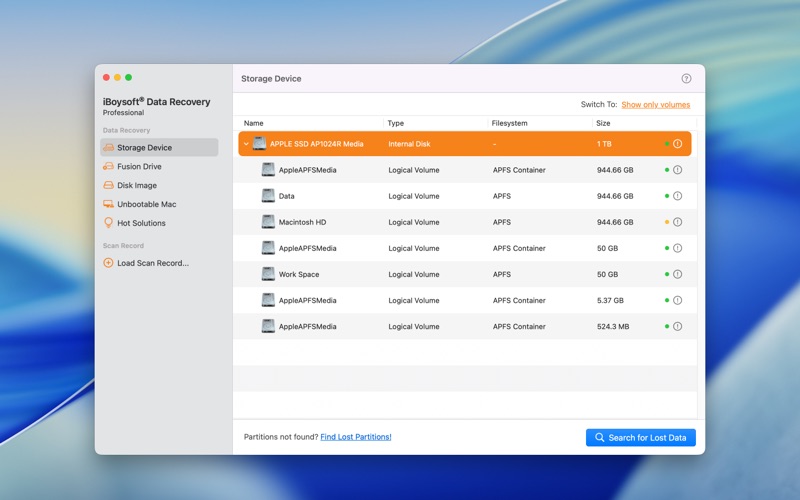Open Hot Solutions section
Image resolution: width=800 pixels, height=500 pixels.
point(141,223)
